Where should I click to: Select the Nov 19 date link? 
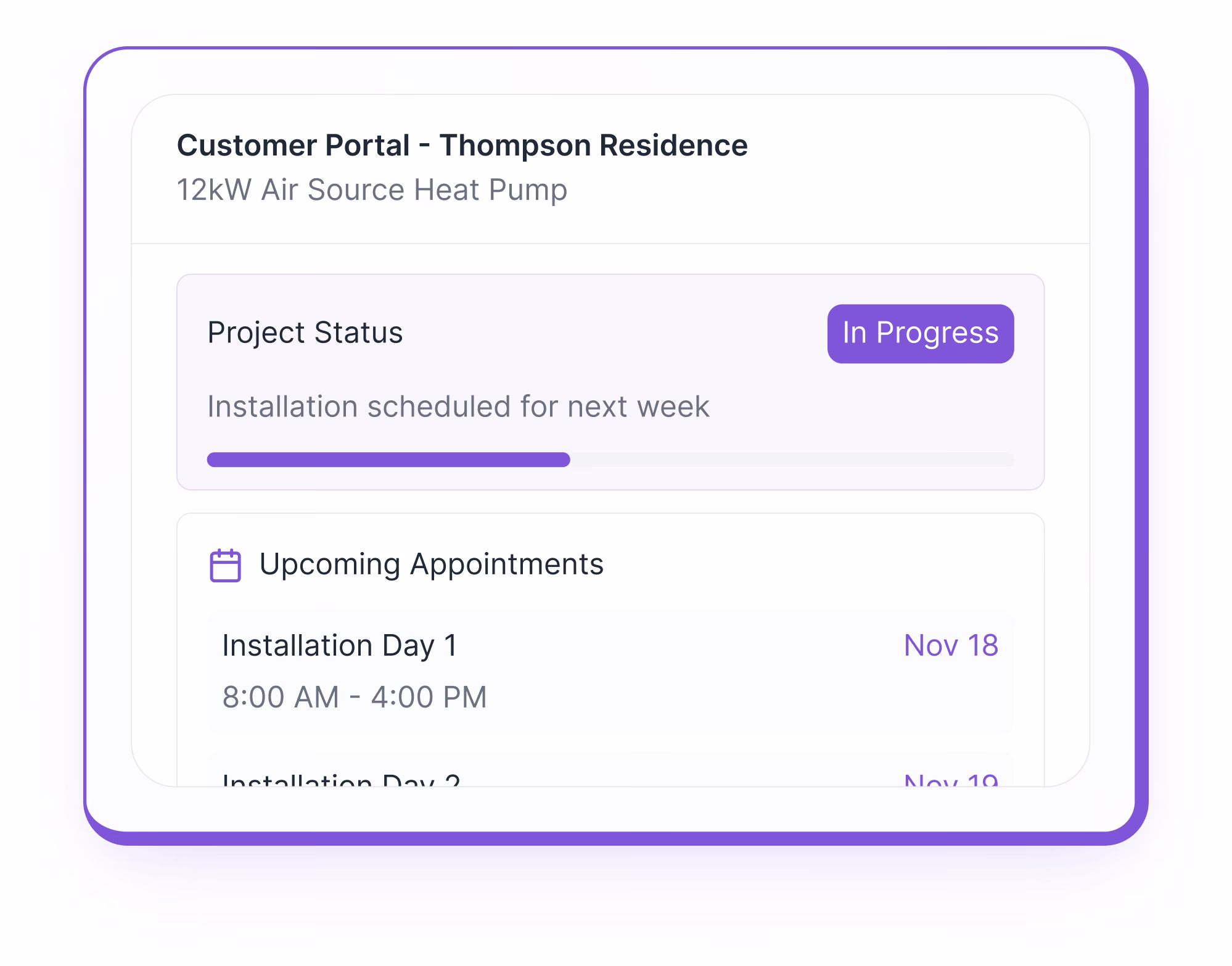[950, 780]
